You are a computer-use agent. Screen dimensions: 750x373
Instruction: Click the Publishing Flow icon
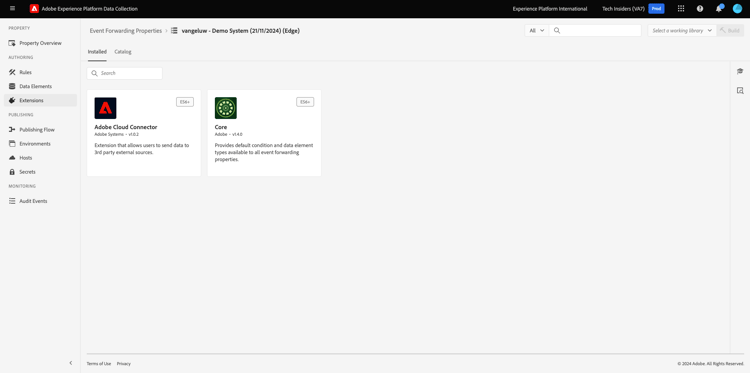click(x=12, y=130)
